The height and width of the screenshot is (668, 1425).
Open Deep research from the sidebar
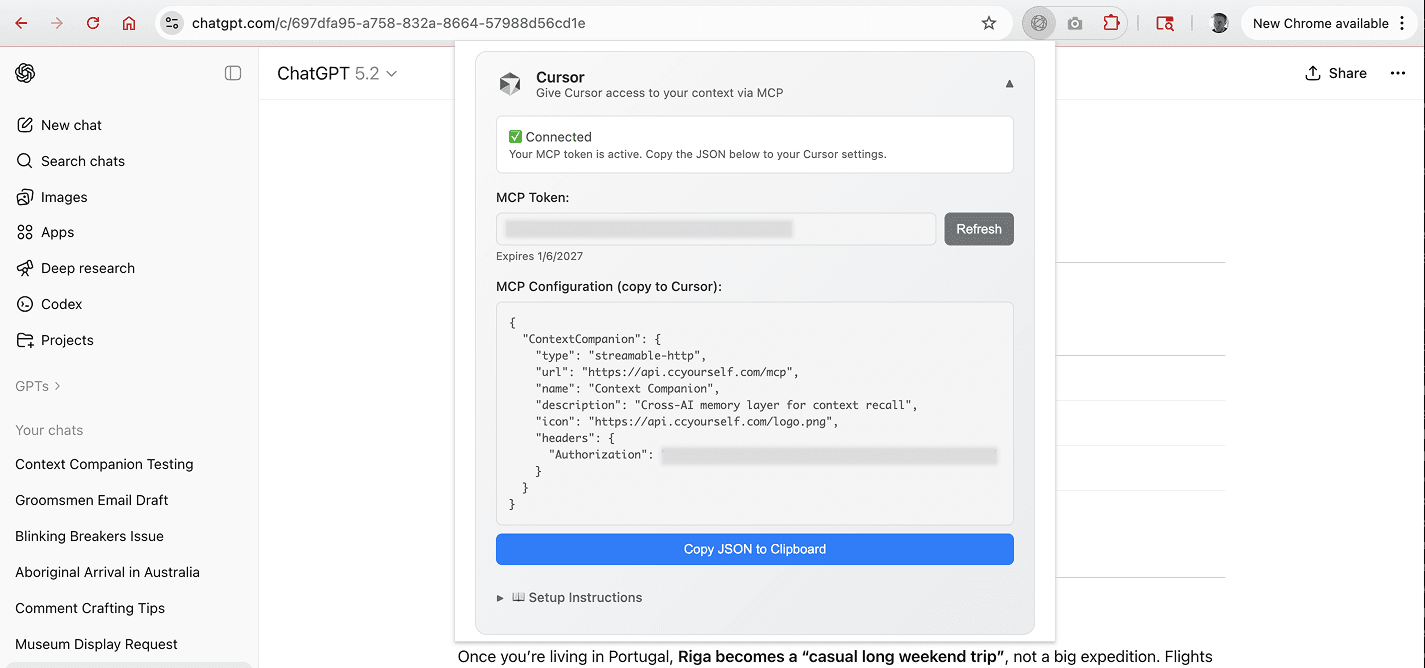point(86,268)
